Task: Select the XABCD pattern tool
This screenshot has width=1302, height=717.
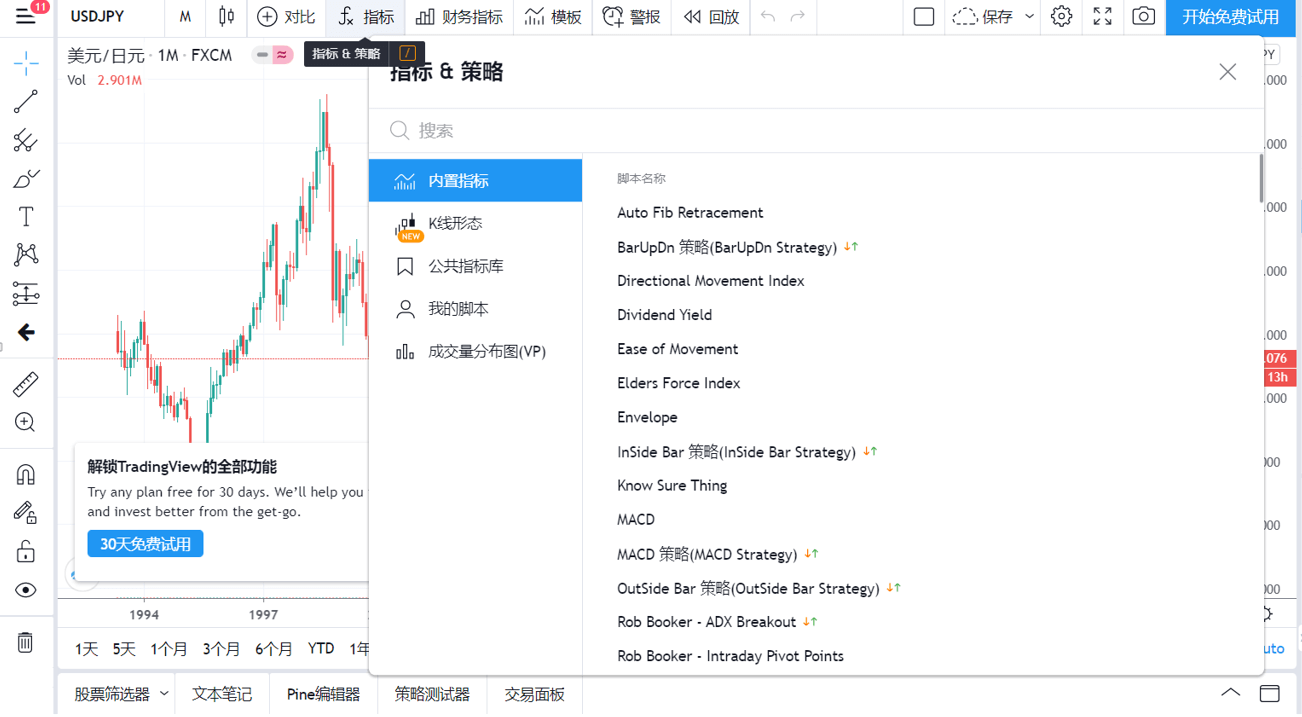Action: 26,254
